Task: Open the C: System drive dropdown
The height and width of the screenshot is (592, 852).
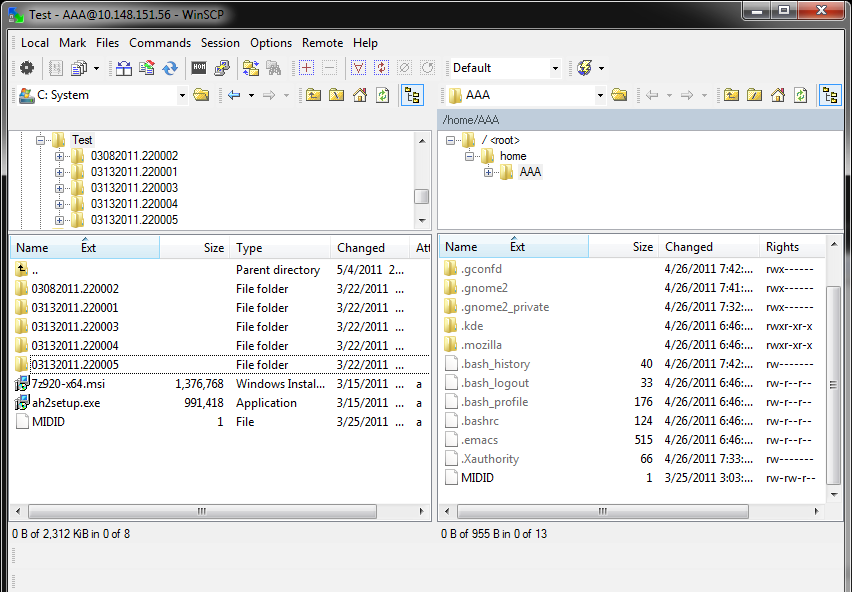Action: pyautogui.click(x=182, y=95)
